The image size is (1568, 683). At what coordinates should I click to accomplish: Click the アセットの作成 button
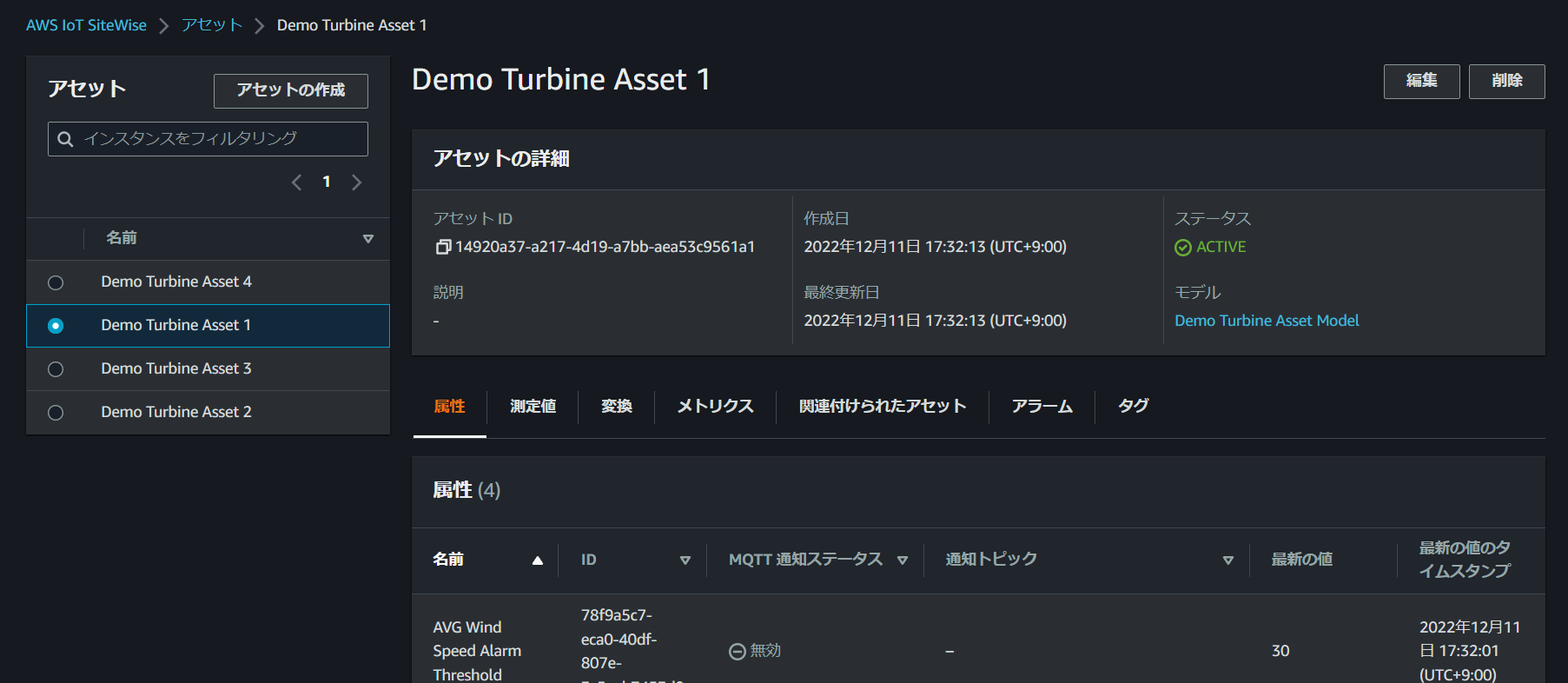coord(291,90)
